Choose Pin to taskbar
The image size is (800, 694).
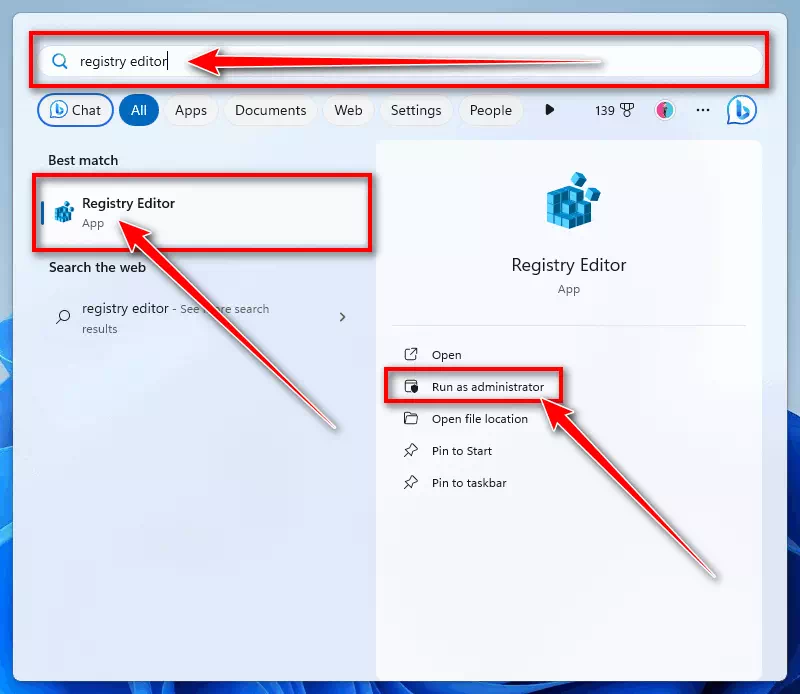coord(469,483)
